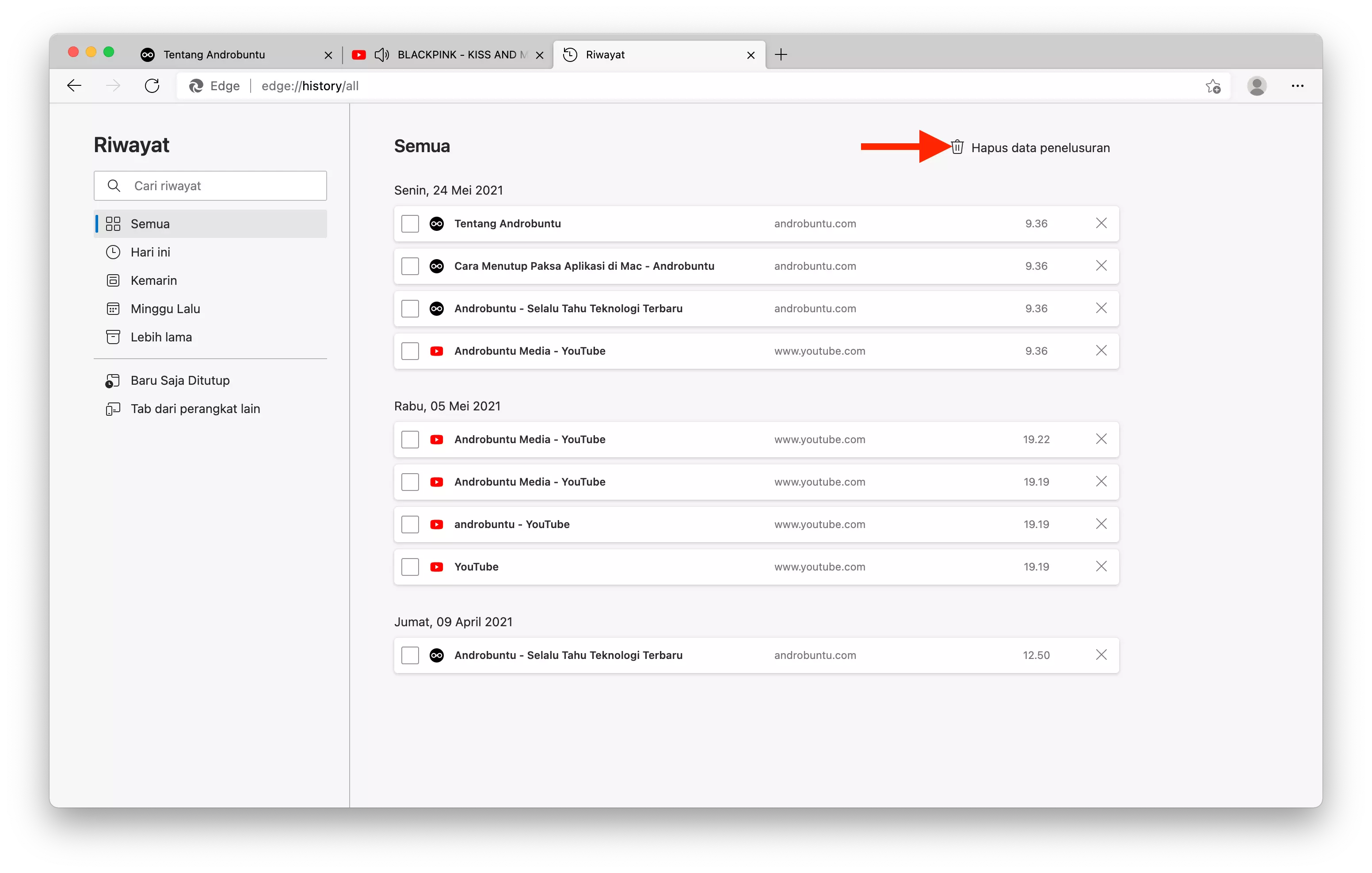Image resolution: width=1372 pixels, height=873 pixels.
Task: Mute the BLACKPINK tab speaker icon
Action: 382,54
